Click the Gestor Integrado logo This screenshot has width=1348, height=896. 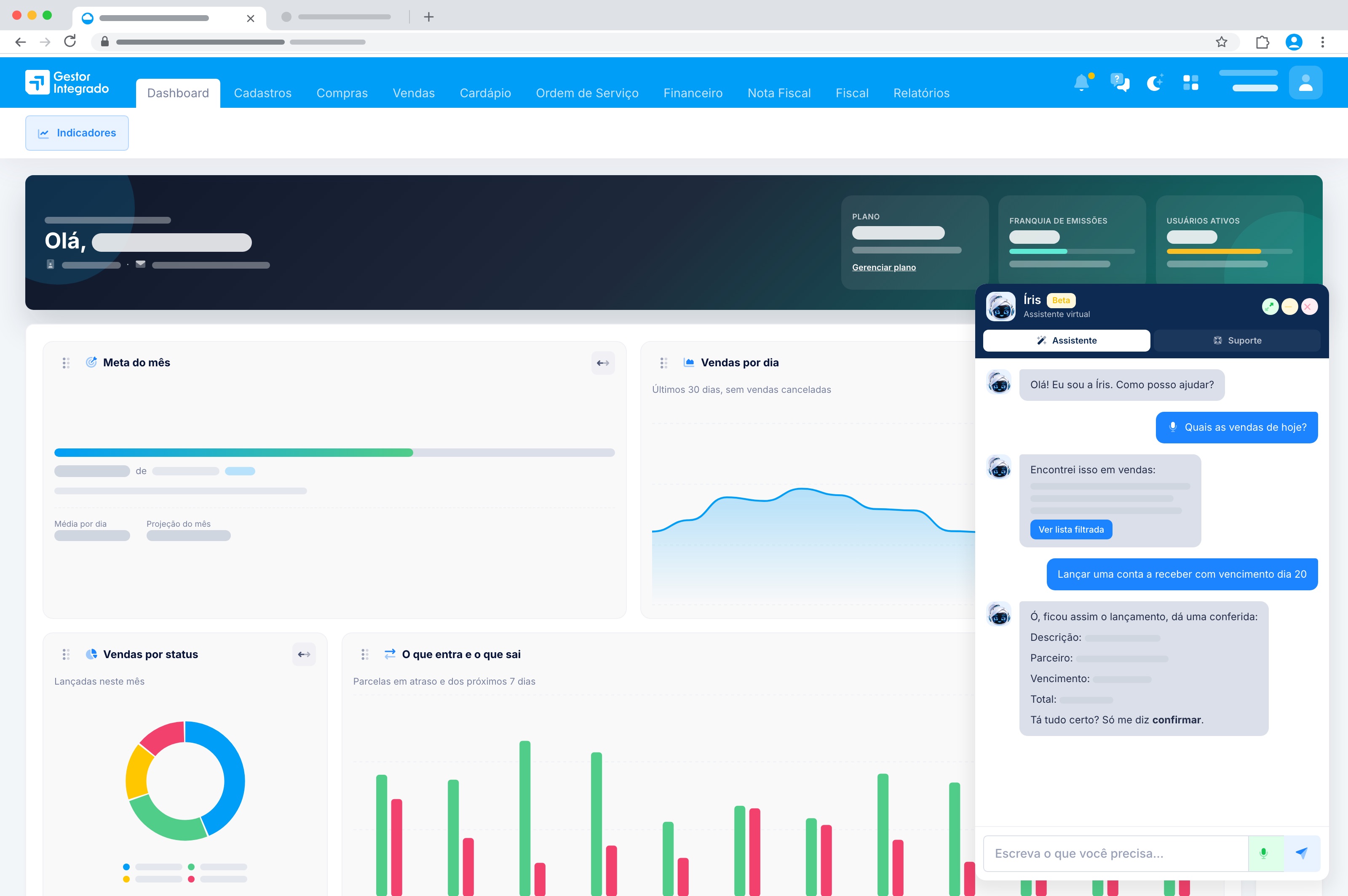(x=67, y=82)
